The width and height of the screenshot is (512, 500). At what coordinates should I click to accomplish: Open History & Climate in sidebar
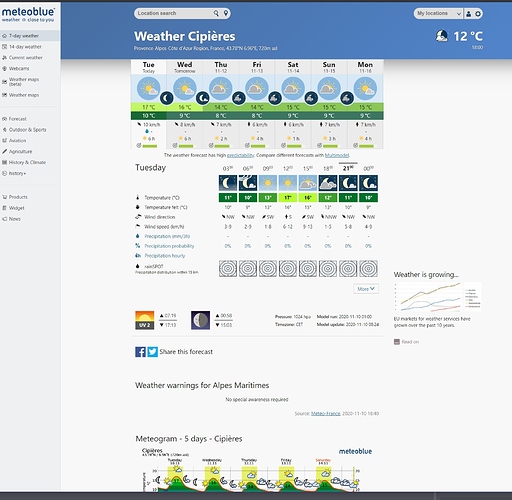tap(27, 162)
